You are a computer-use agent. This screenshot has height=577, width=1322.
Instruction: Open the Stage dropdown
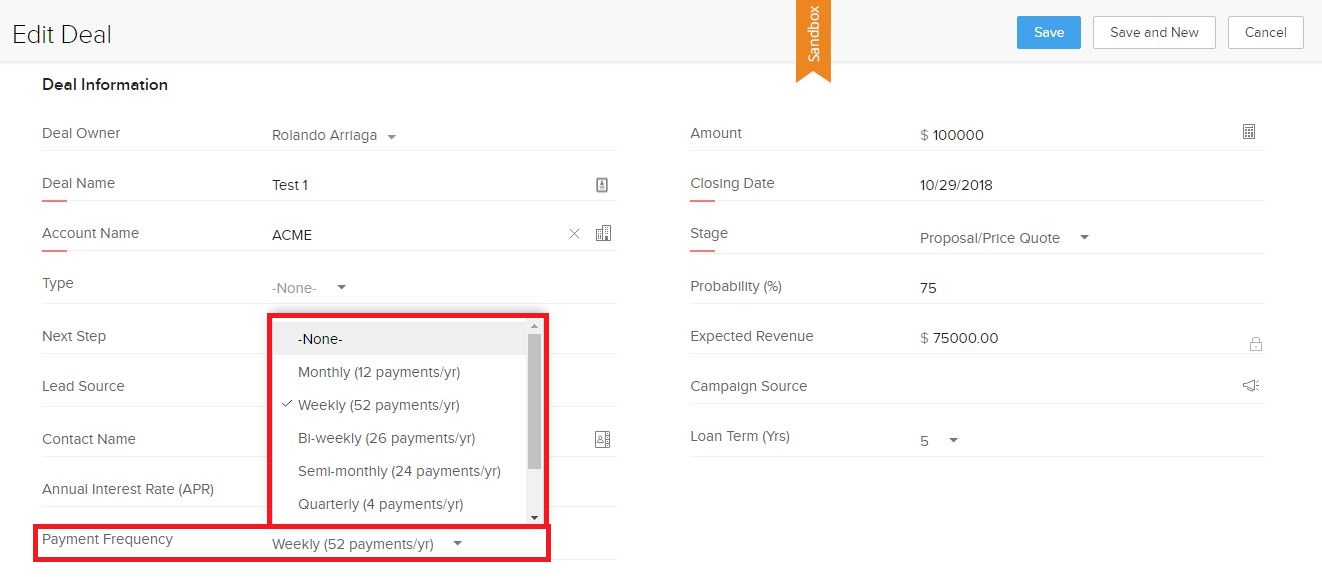tap(1084, 238)
